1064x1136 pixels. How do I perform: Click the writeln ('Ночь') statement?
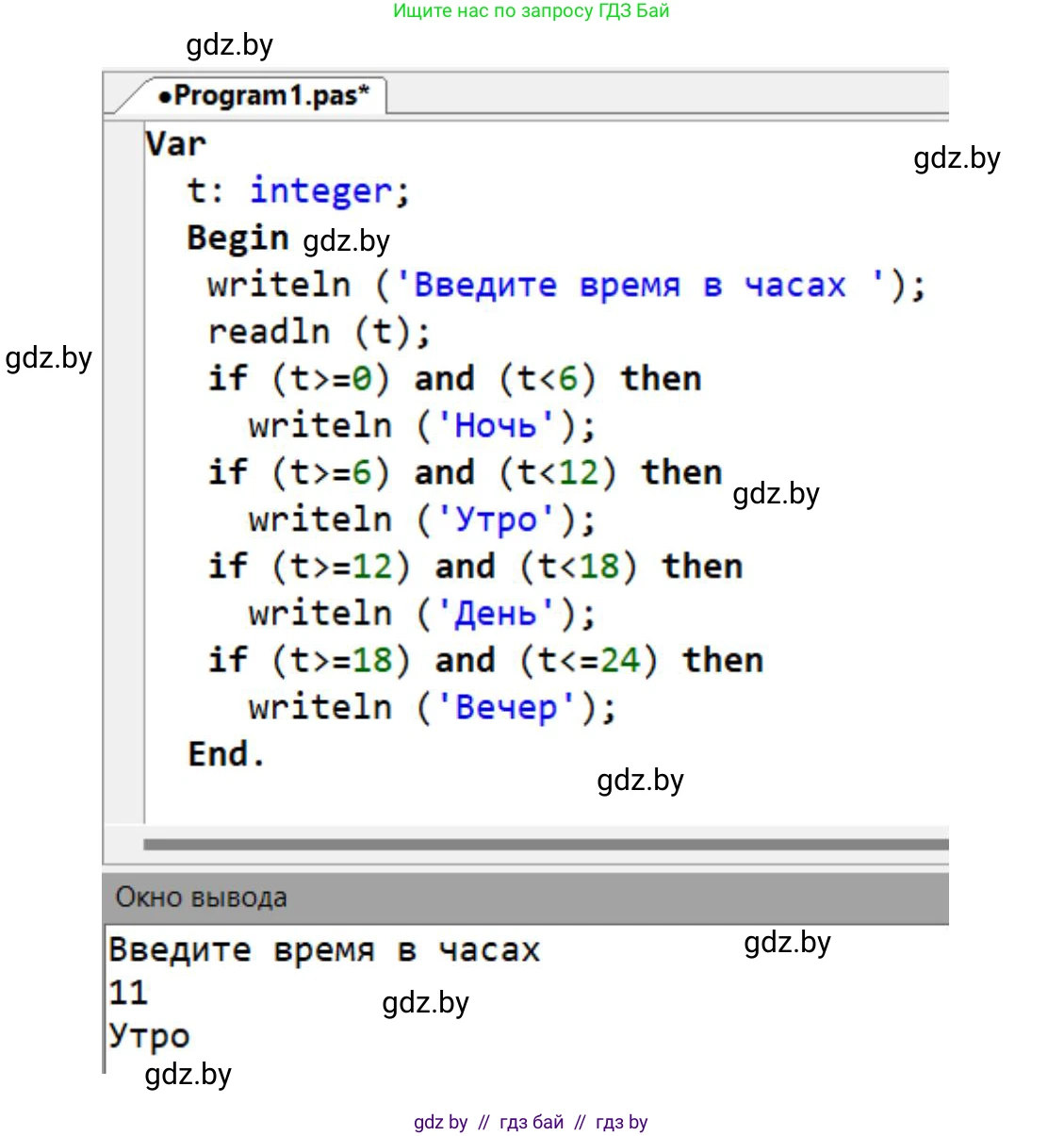point(421,426)
